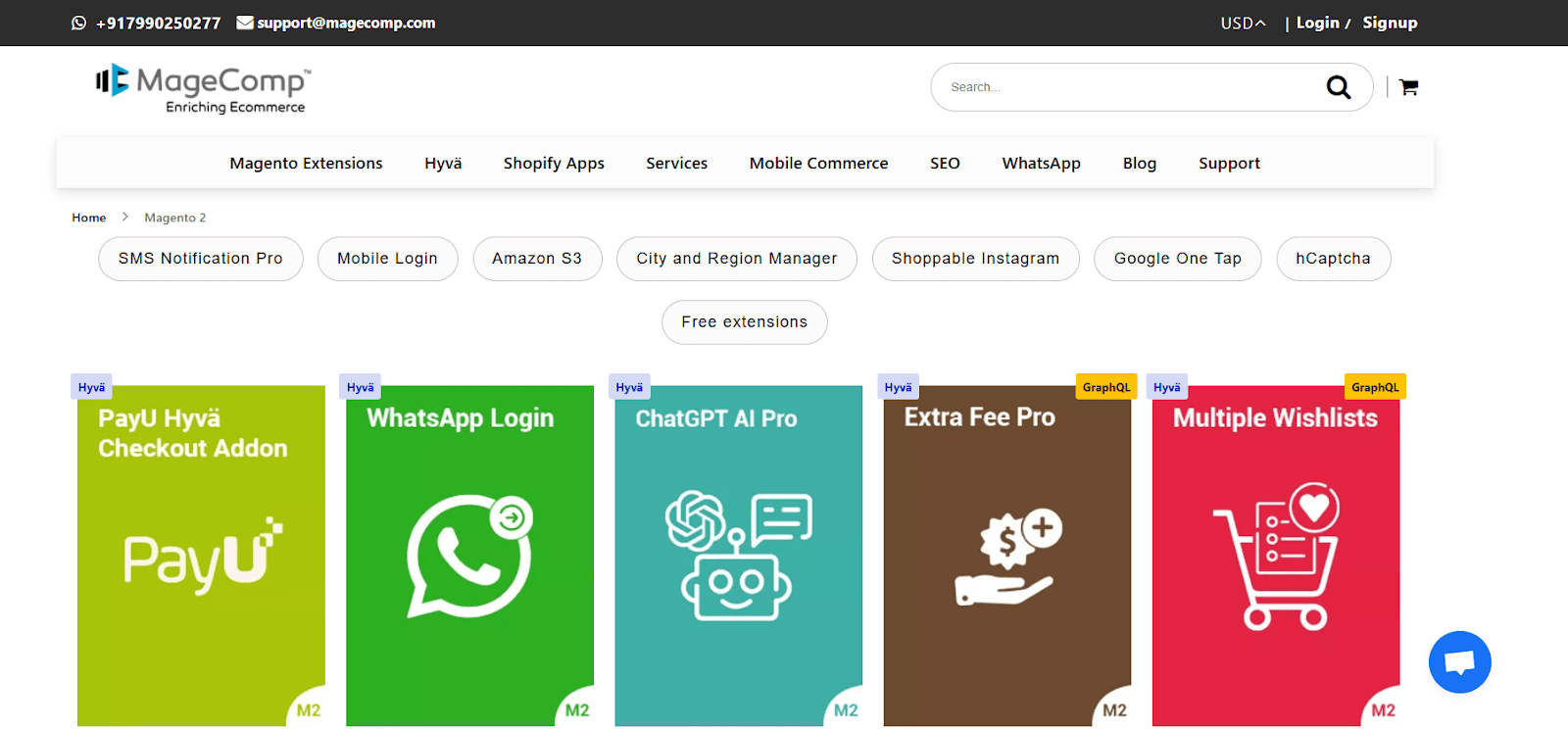Open the SEO menu item

[945, 163]
